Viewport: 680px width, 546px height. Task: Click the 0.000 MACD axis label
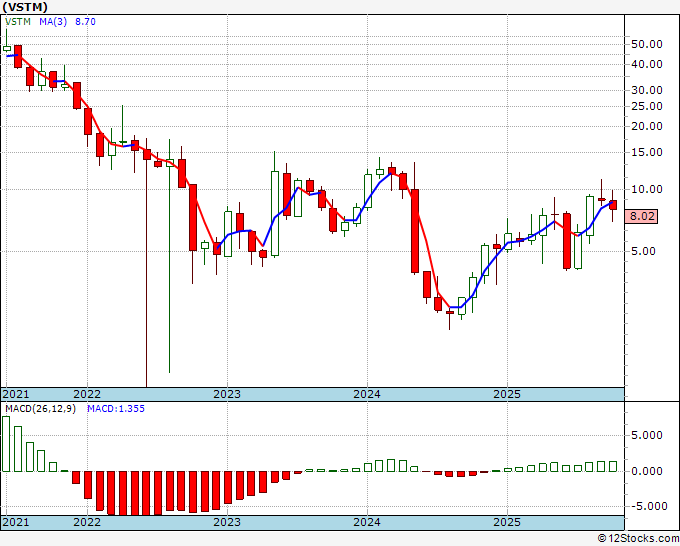coord(647,471)
